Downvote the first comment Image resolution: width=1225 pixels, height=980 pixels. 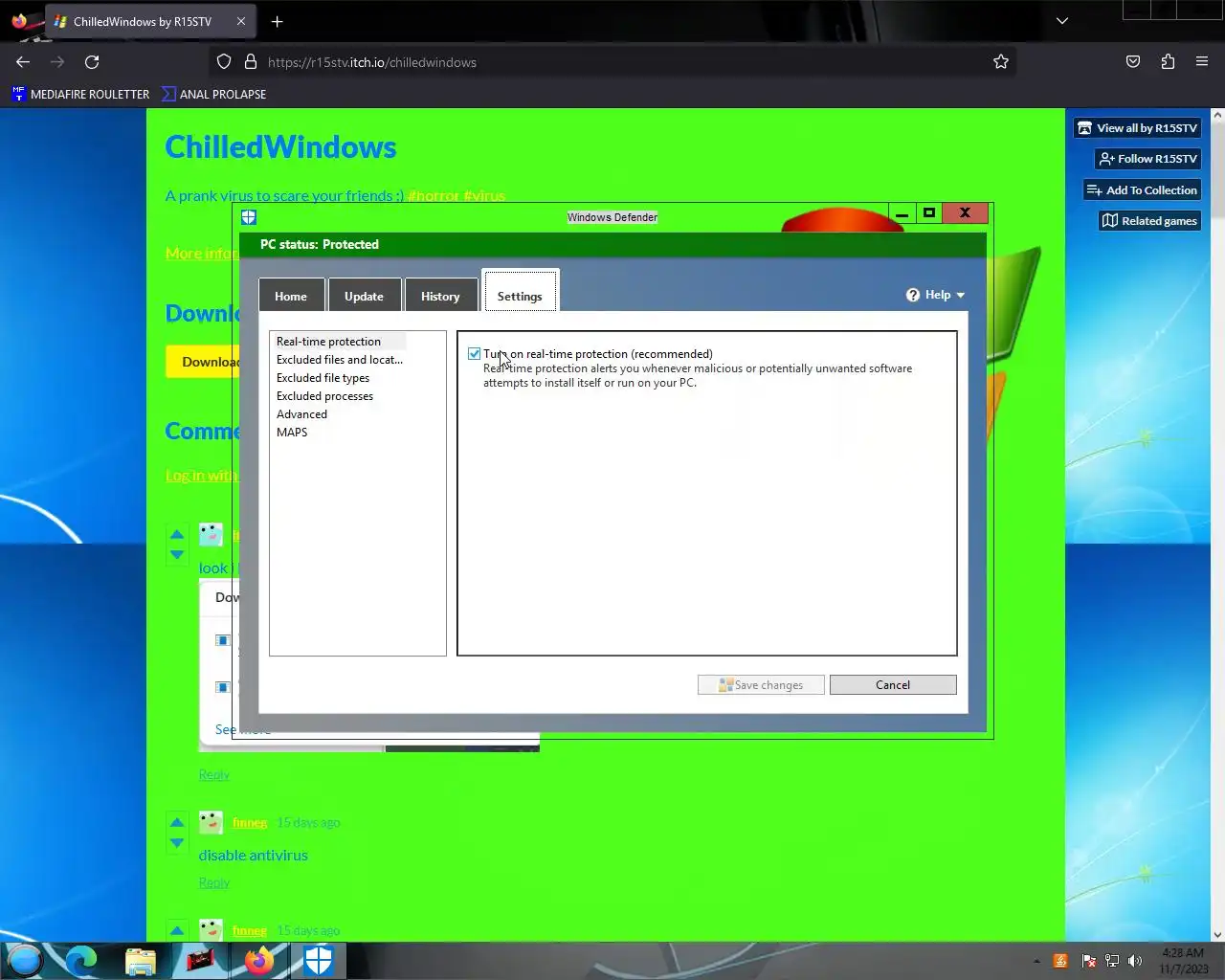177,554
